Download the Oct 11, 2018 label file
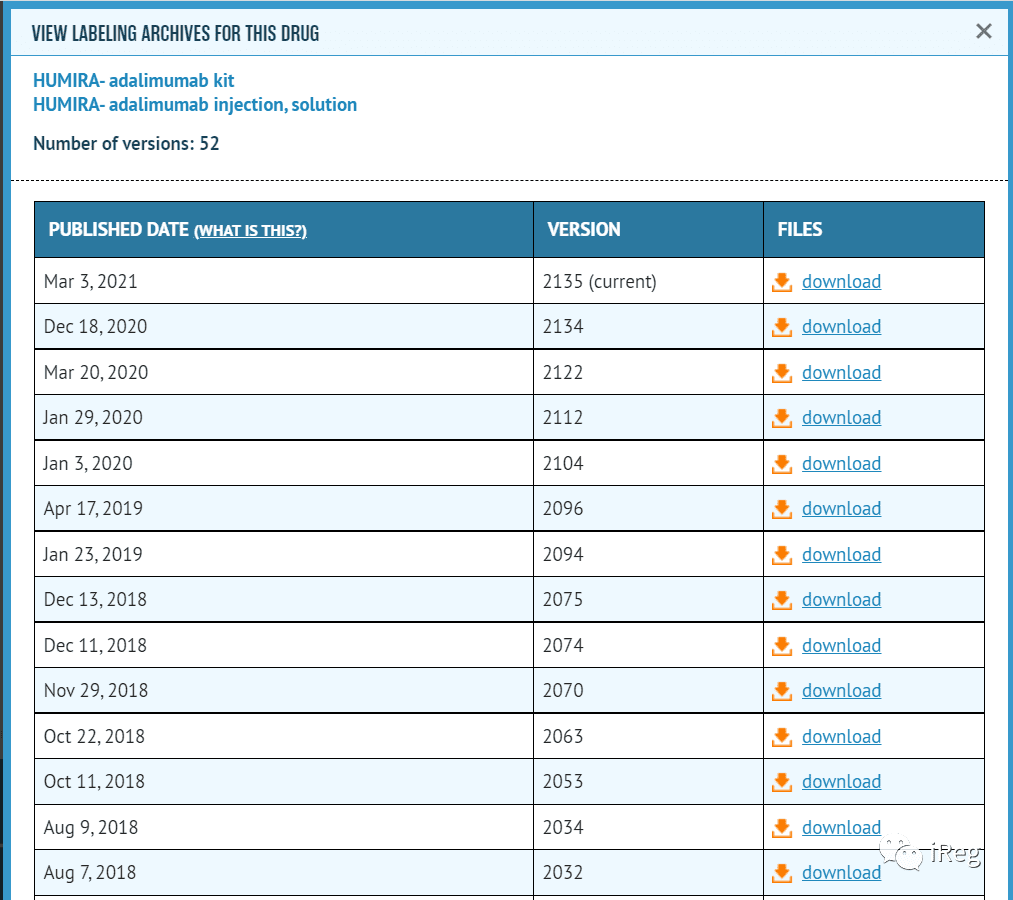This screenshot has width=1013, height=900. coord(841,782)
